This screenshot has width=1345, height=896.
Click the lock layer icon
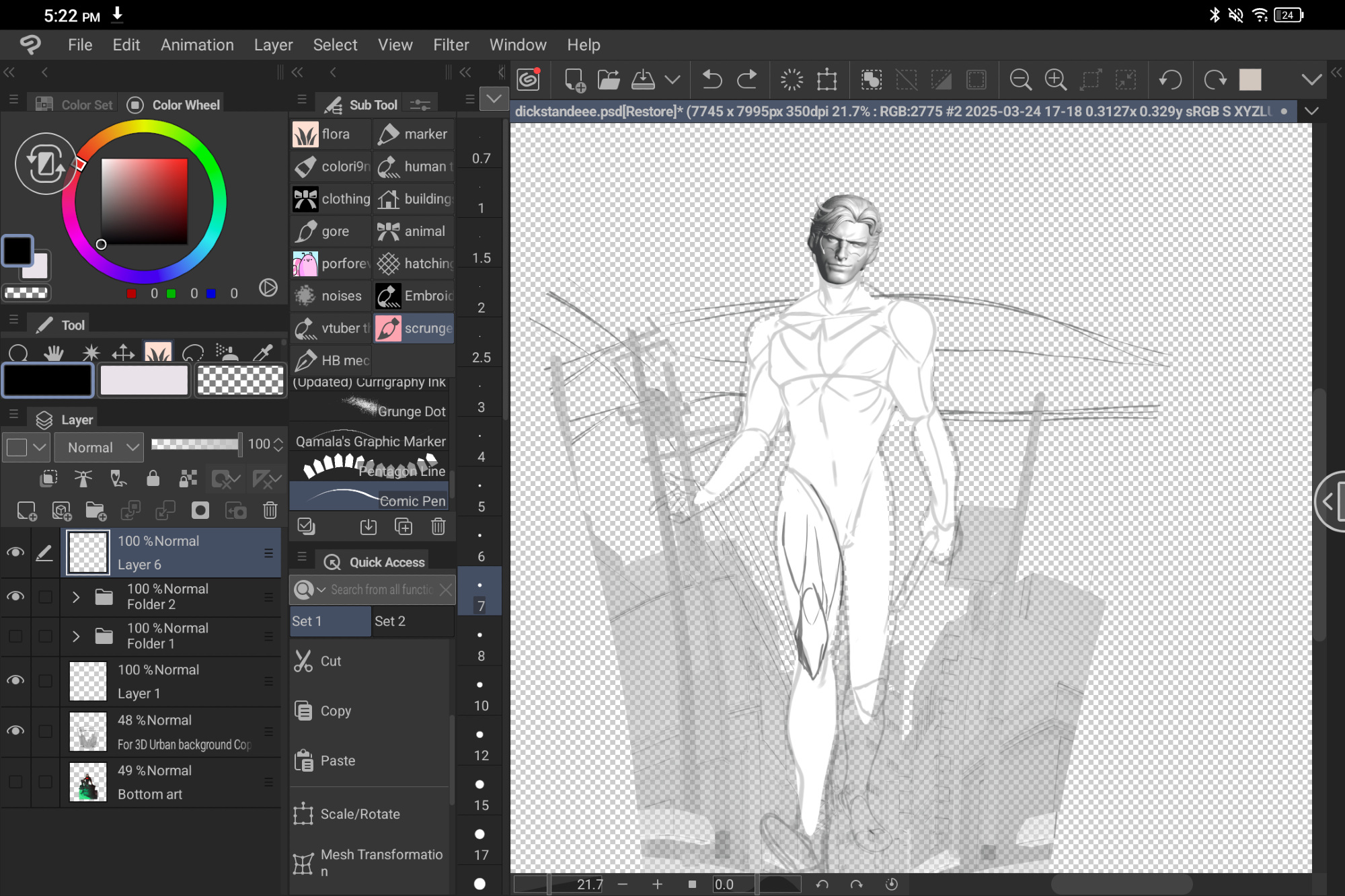(x=153, y=479)
